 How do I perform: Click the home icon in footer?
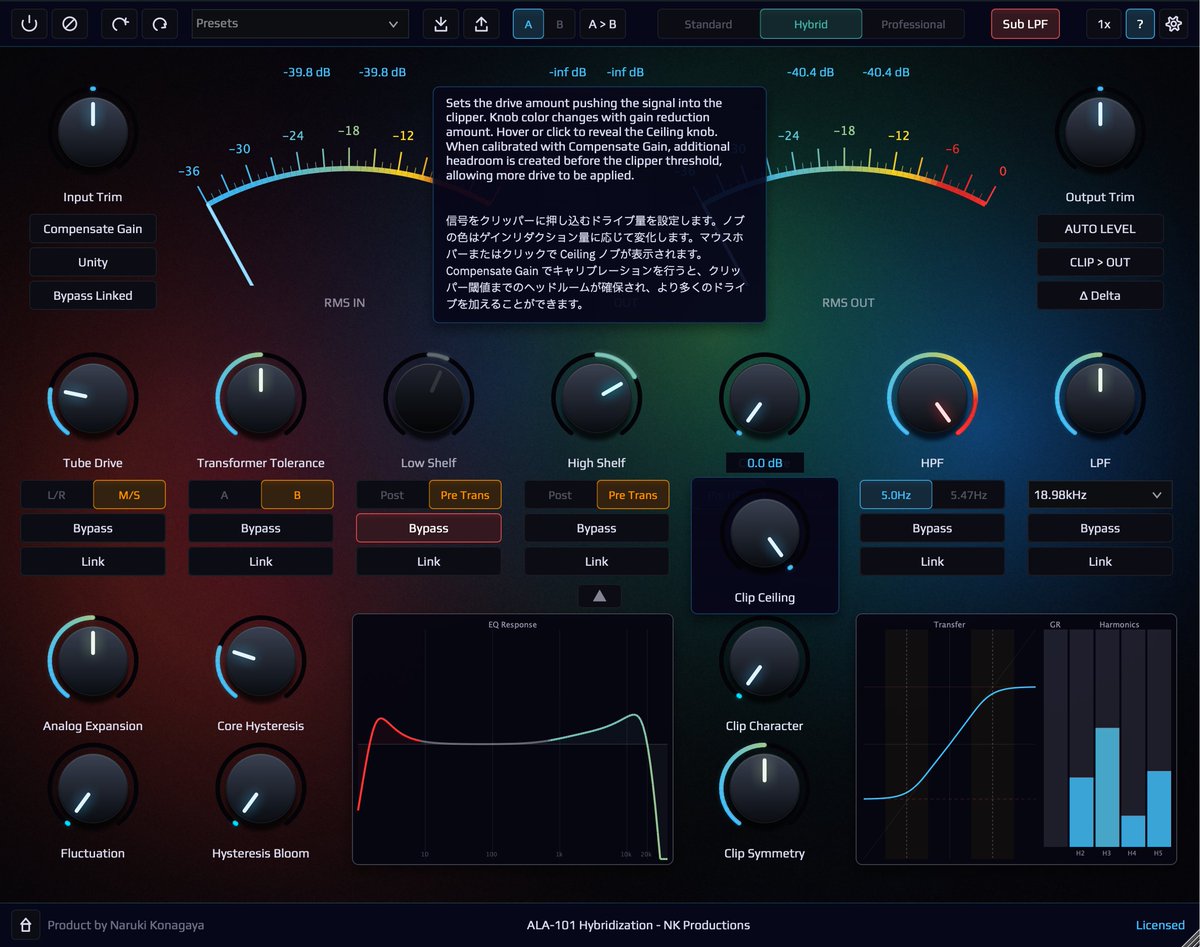26,925
